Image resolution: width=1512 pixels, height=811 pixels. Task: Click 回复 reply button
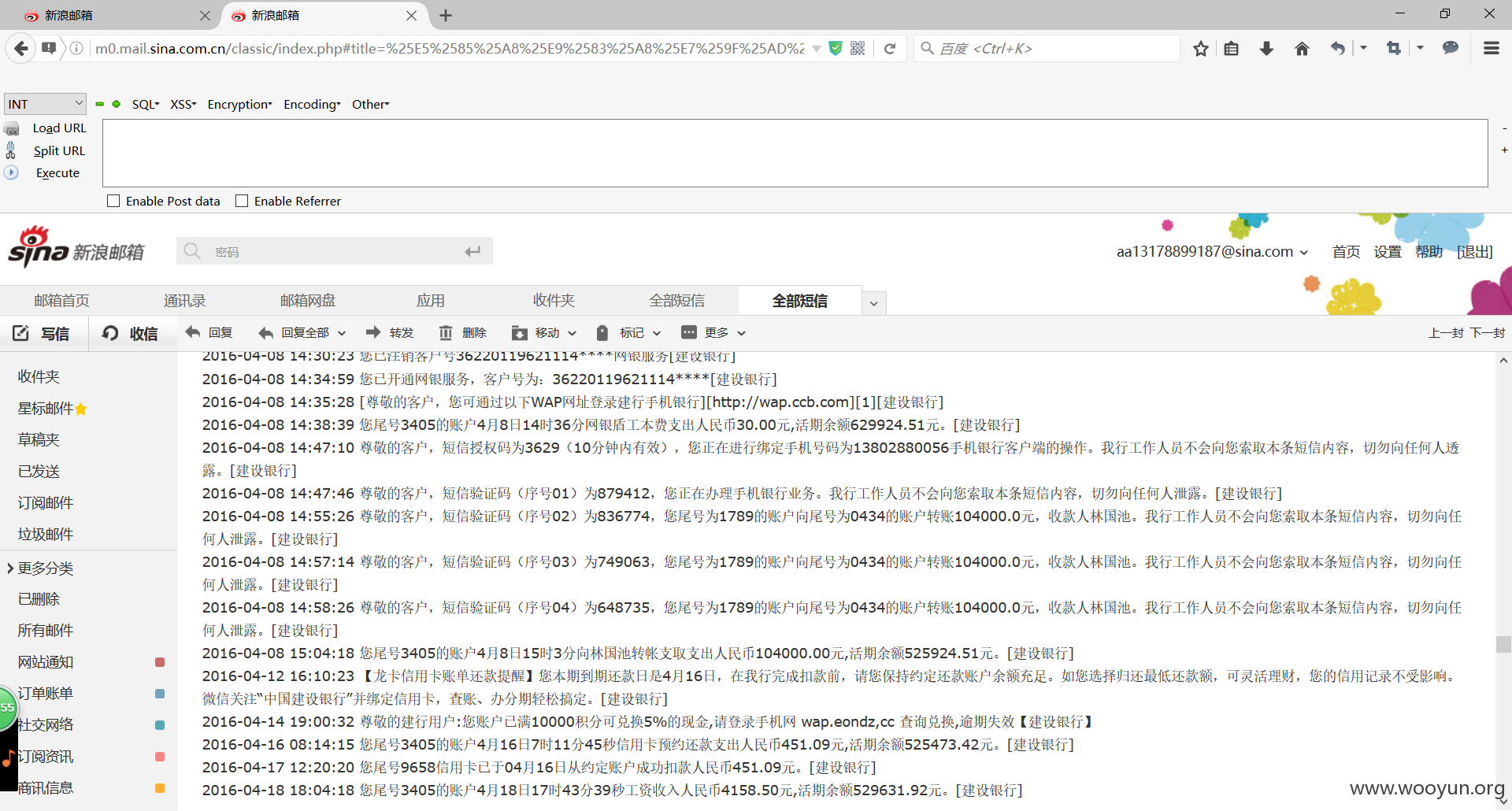(209, 333)
